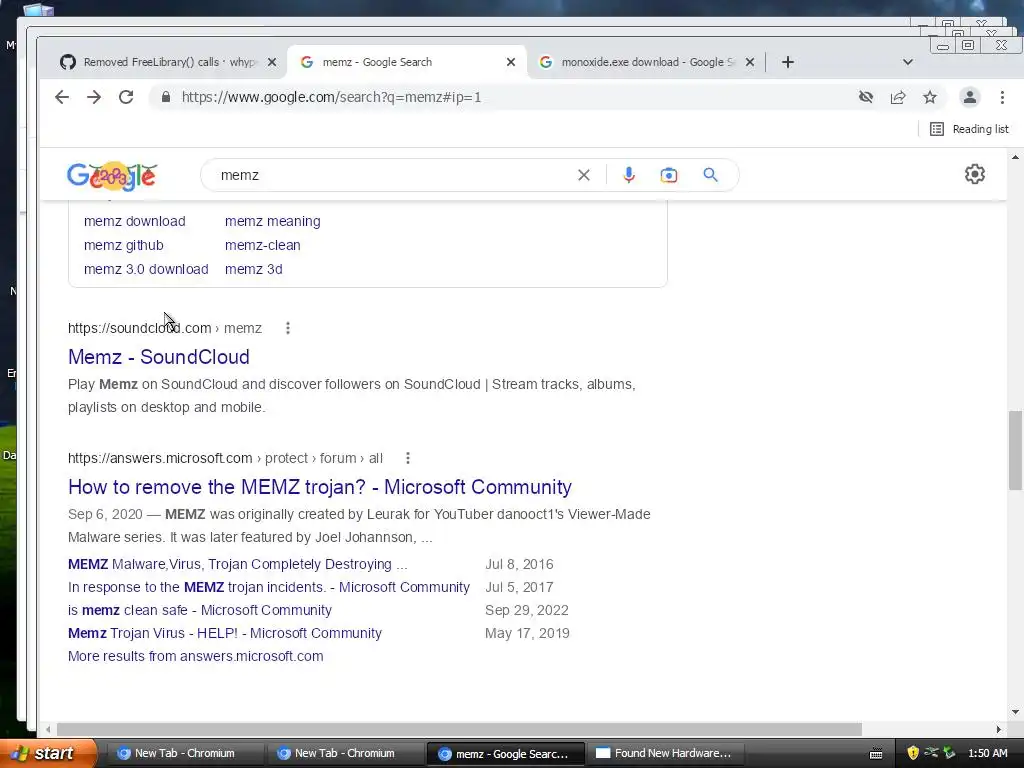Open the Windows Start menu
The height and width of the screenshot is (768, 1024).
[x=47, y=753]
